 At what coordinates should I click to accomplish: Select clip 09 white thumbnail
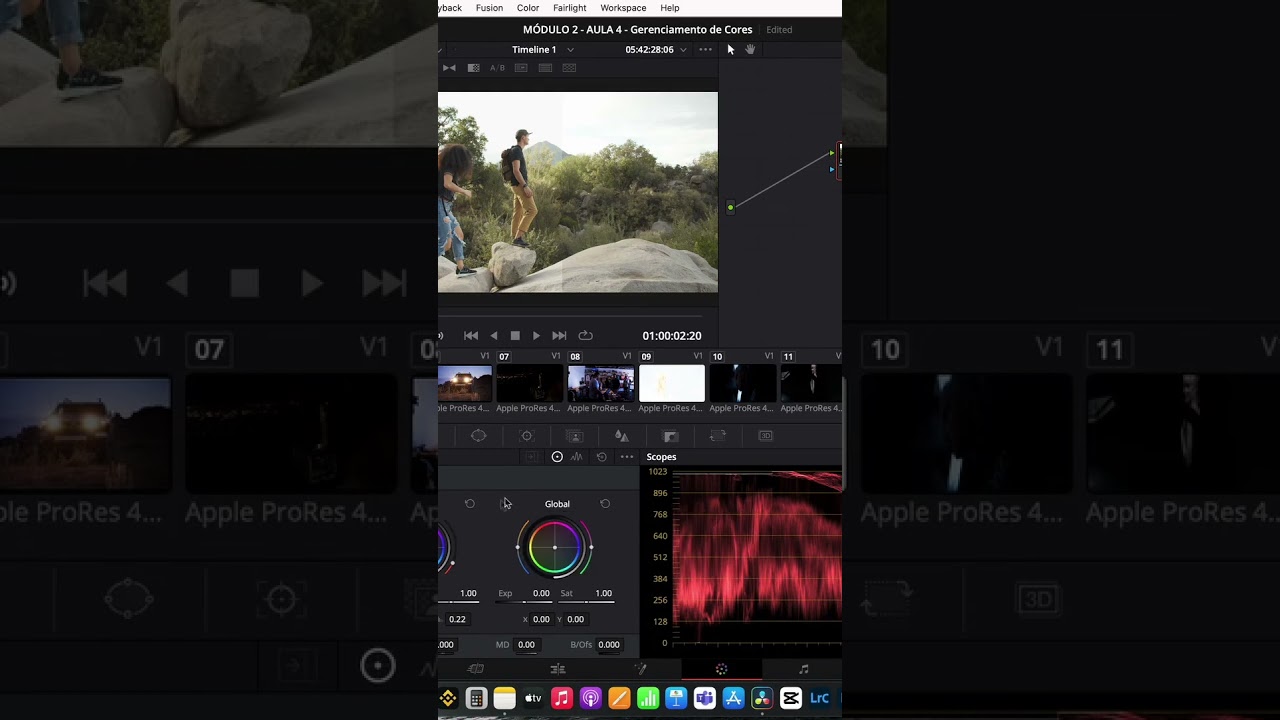point(672,384)
